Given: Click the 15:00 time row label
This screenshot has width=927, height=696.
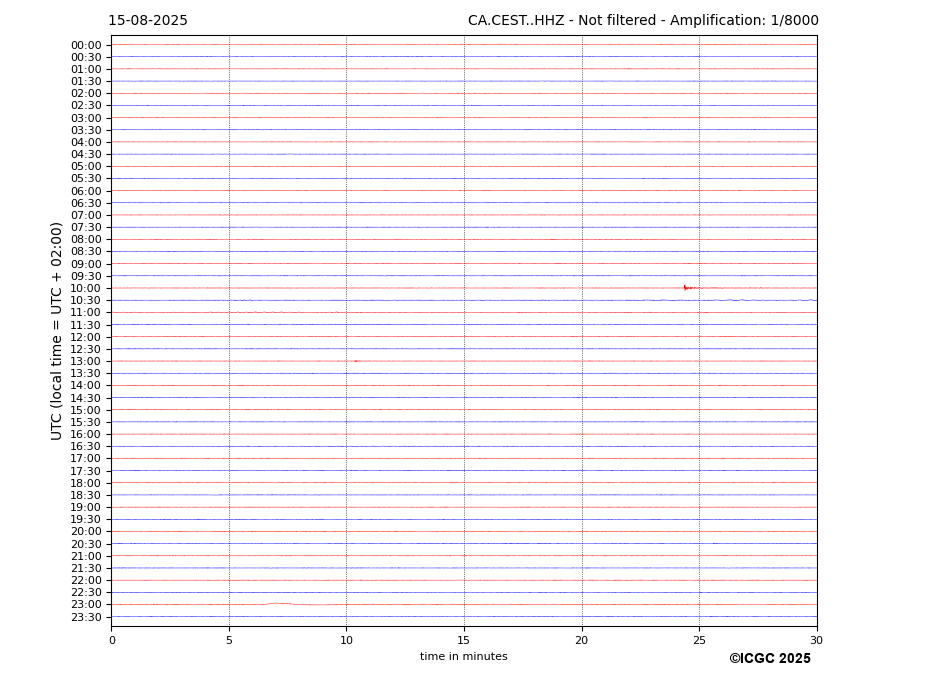Looking at the screenshot, I should tap(86, 410).
